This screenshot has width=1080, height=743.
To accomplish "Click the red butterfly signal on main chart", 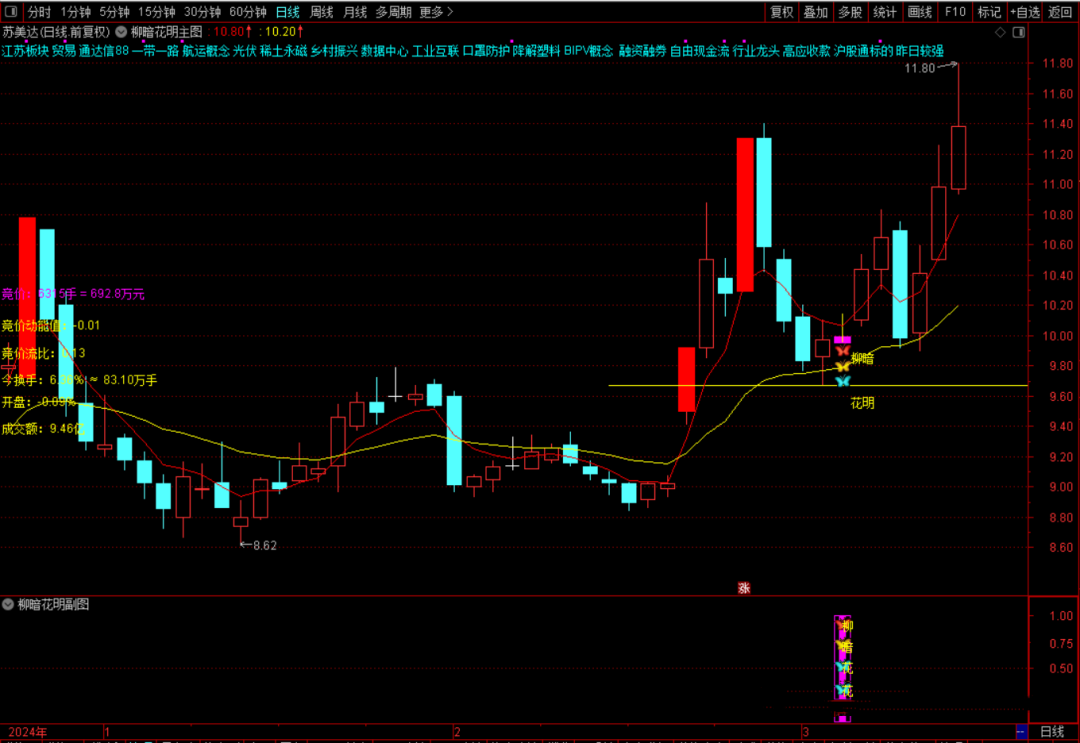I will point(842,351).
